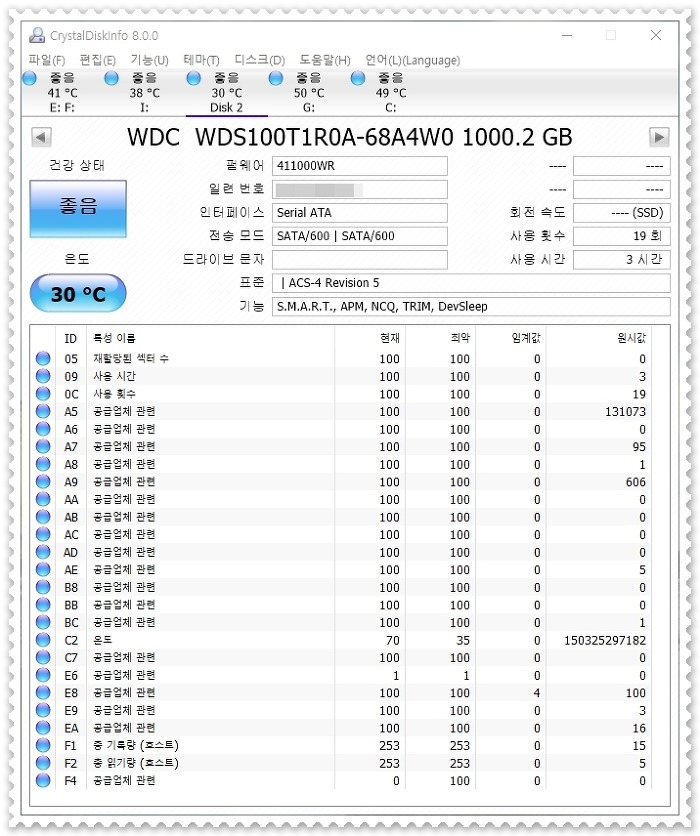This screenshot has height=836, width=700.
Task: Click the Serial ATA interface field
Action: pyautogui.click(x=359, y=213)
